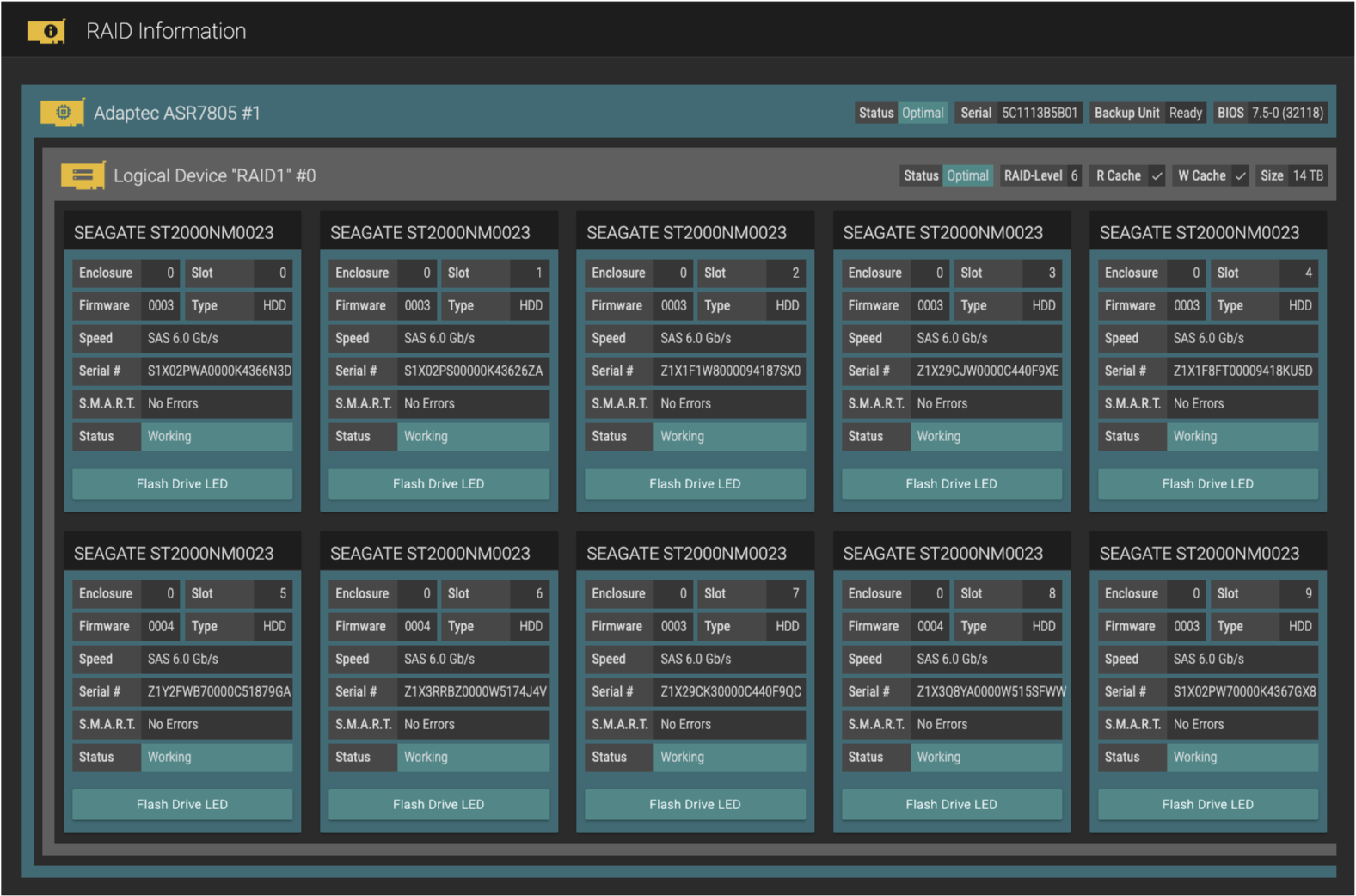Viewport: 1356px width, 896px height.
Task: Flash Drive LED for slot 9 drive
Action: (1207, 804)
